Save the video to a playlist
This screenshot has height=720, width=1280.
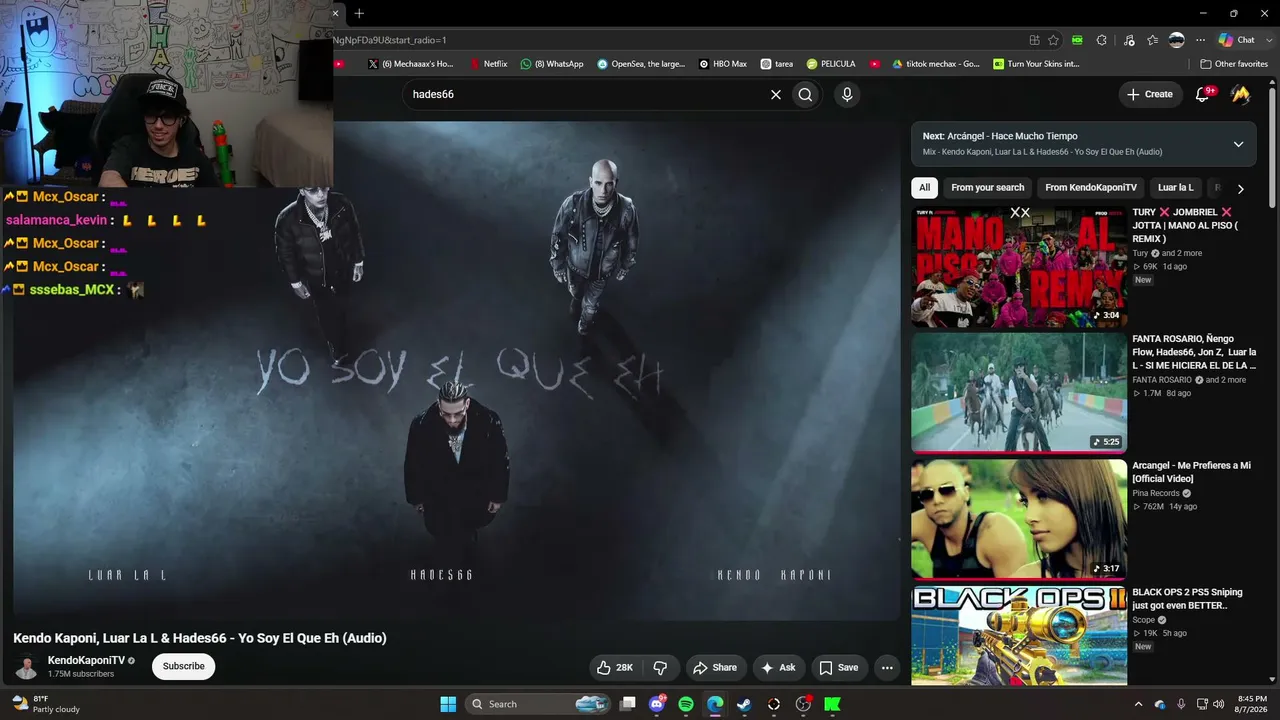[838, 668]
